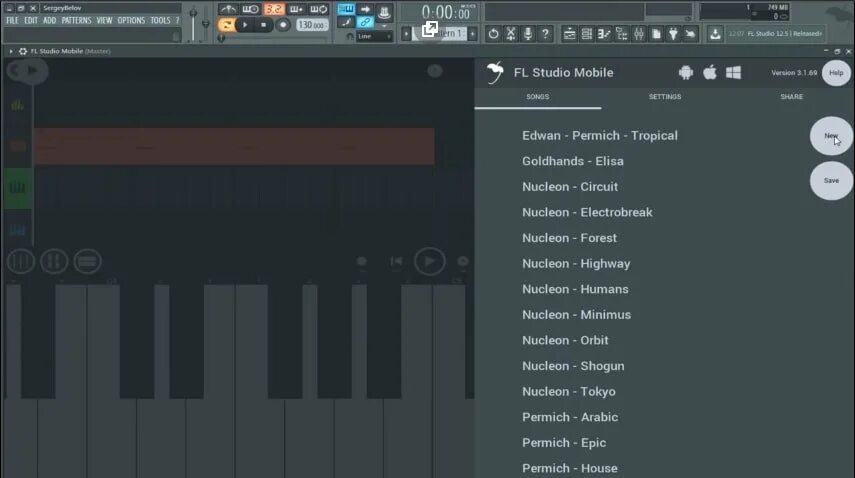Select next pattern arrow
The height and width of the screenshot is (478, 855).
coord(473,34)
